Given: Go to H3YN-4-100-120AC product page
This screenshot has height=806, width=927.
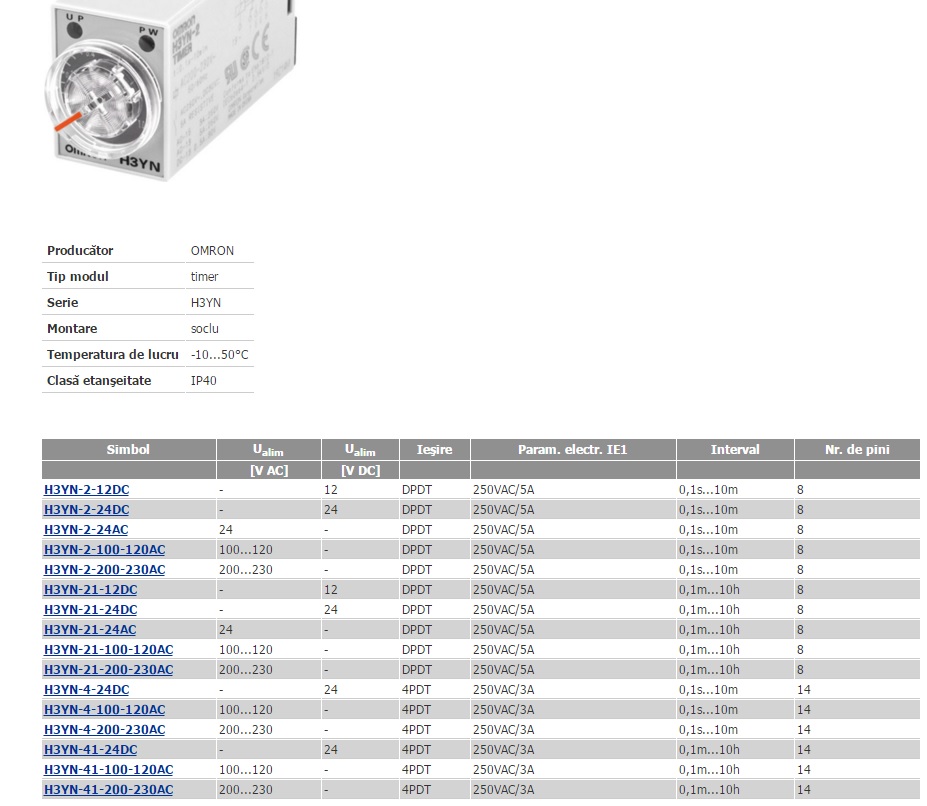Looking at the screenshot, I should [104, 710].
